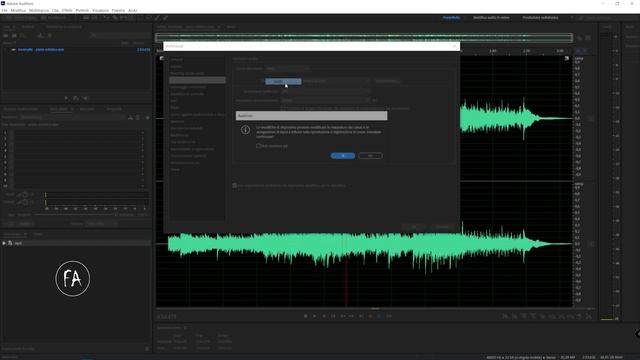Choose the highlighted input device option

click(283, 82)
